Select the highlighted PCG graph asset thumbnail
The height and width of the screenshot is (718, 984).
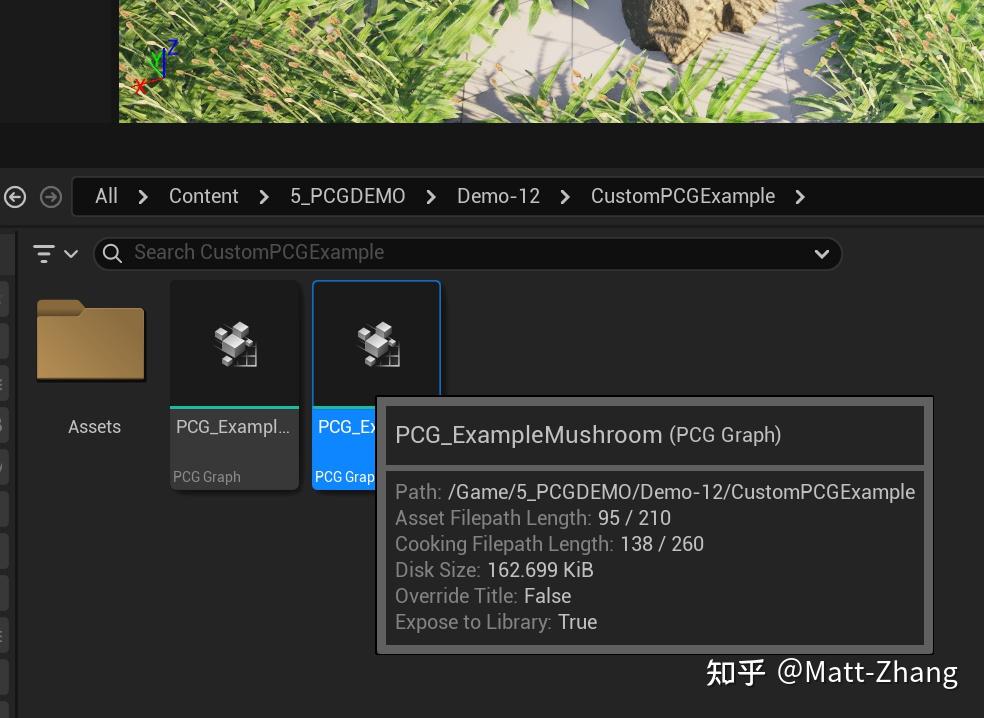pyautogui.click(x=377, y=344)
